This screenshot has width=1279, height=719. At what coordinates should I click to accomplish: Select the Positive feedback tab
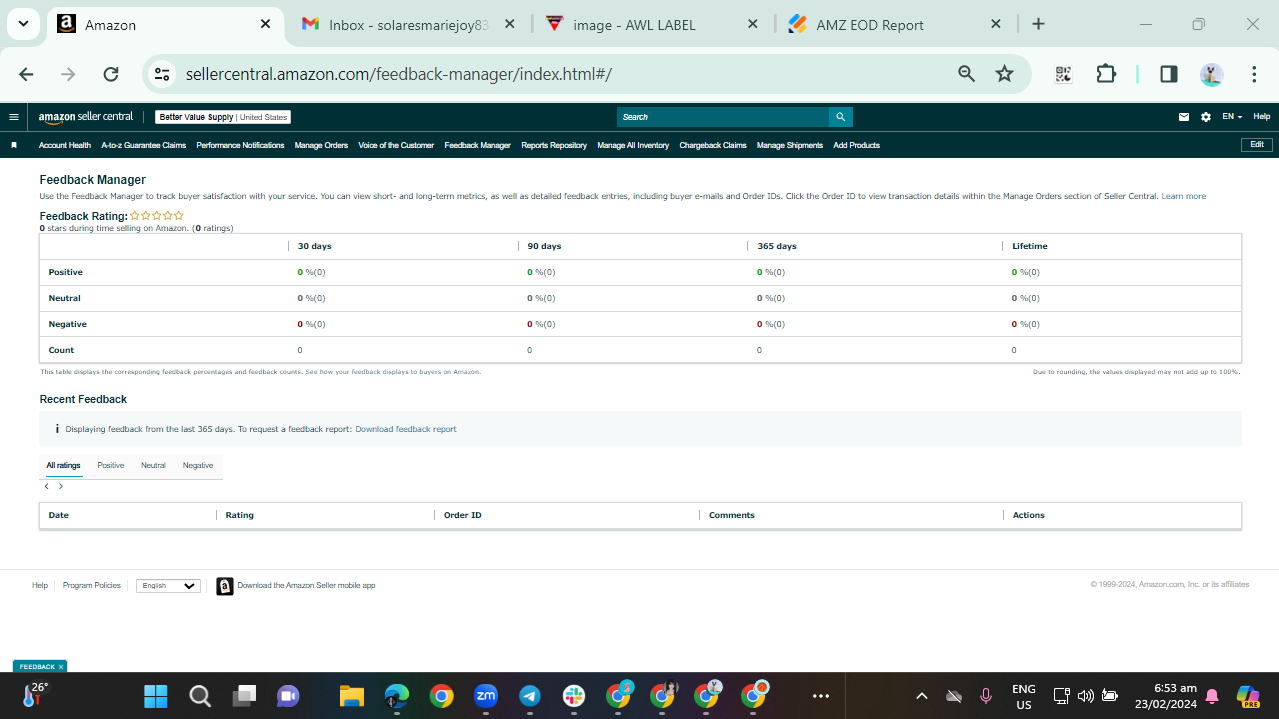click(111, 465)
